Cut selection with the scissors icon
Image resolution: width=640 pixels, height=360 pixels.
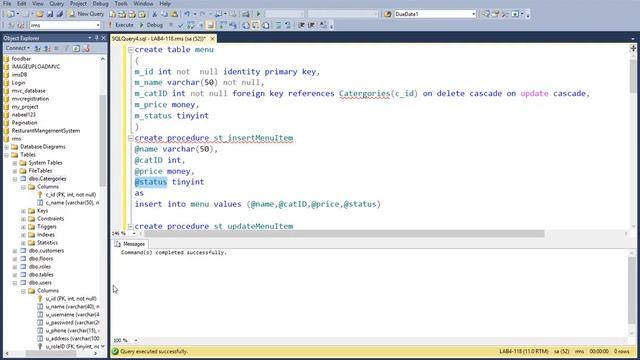[x=154, y=14]
